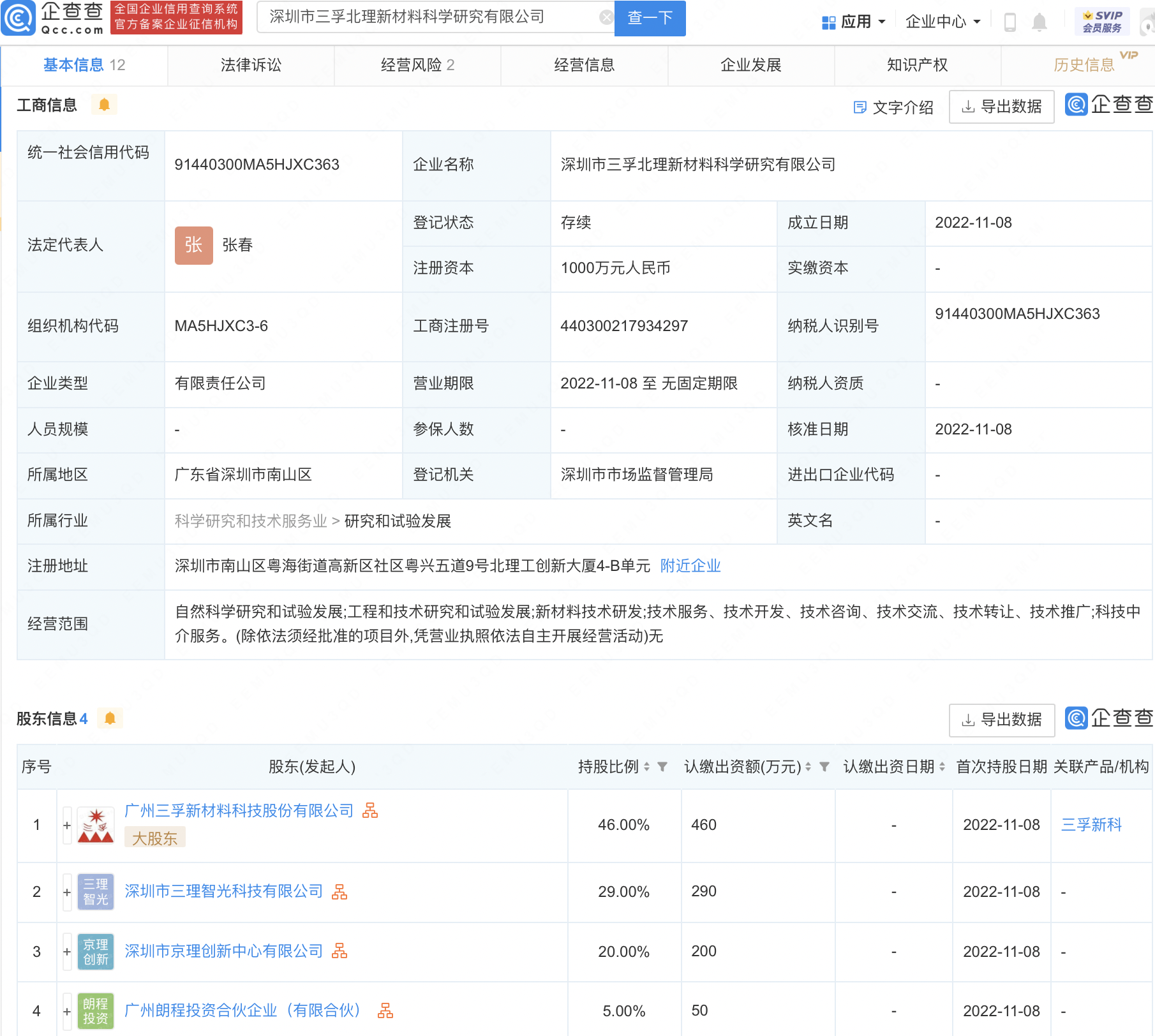Viewport: 1155px width, 1036px height.
Task: Click the mobile phone icon in header
Action: (x=1010, y=22)
